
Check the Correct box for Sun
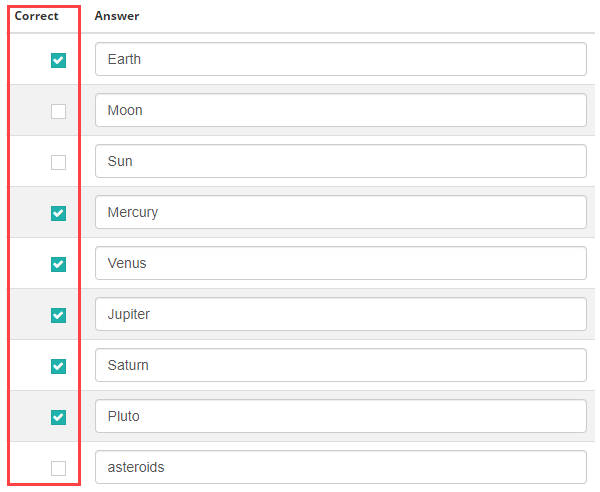pos(58,162)
